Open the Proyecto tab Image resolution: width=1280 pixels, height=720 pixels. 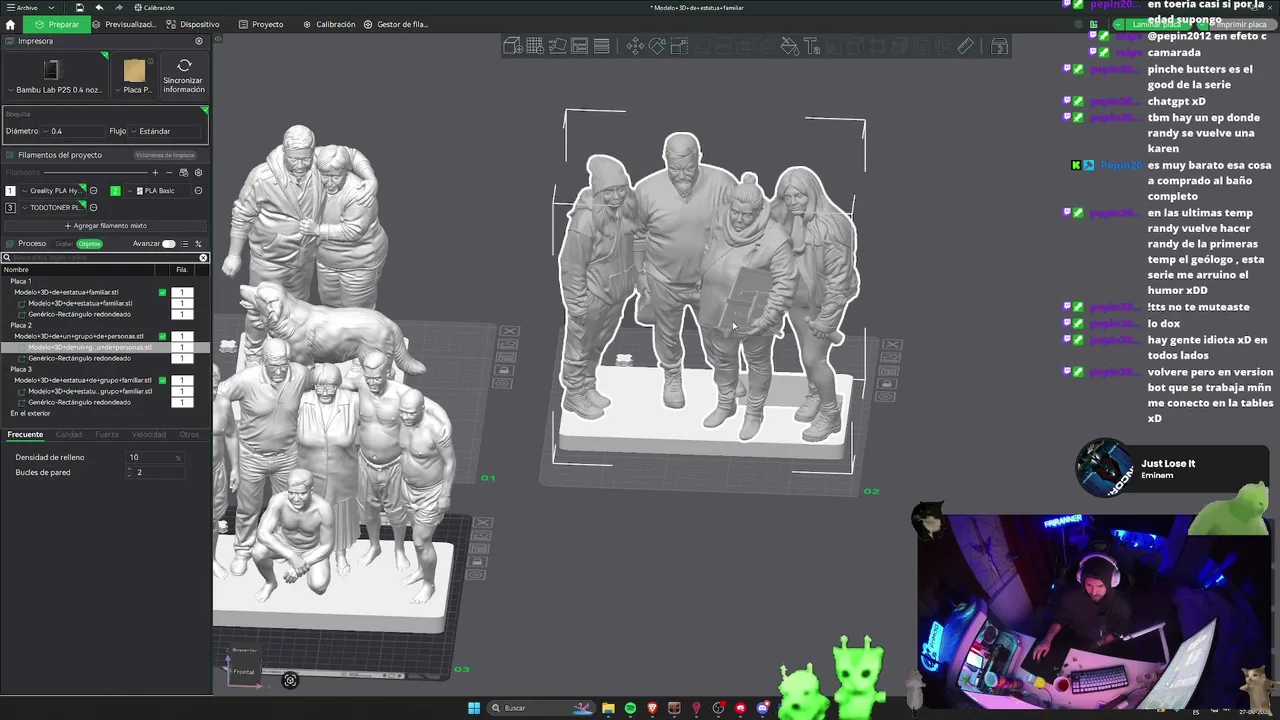click(261, 24)
